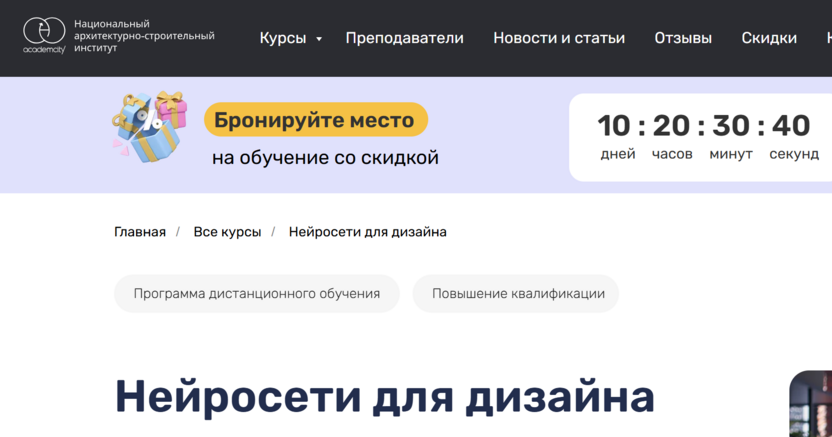Click the дней label under countdown
Image resolution: width=832 pixels, height=437 pixels.
618,154
